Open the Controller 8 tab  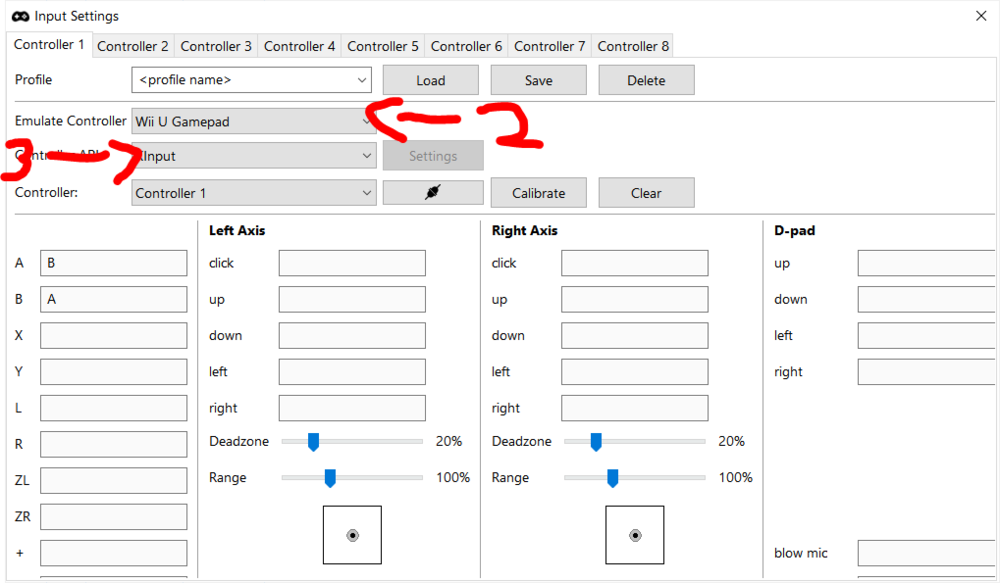(x=633, y=46)
